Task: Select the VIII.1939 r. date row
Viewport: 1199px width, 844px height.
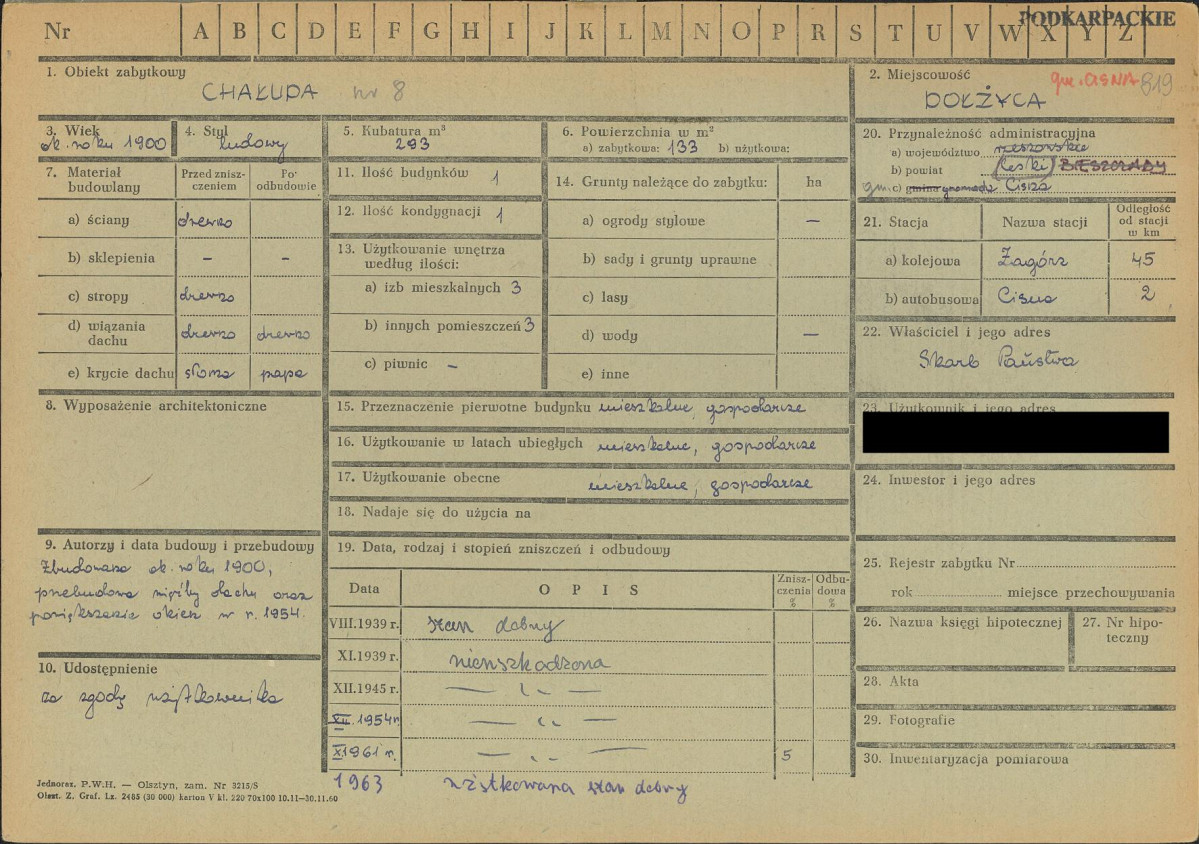Action: point(364,624)
